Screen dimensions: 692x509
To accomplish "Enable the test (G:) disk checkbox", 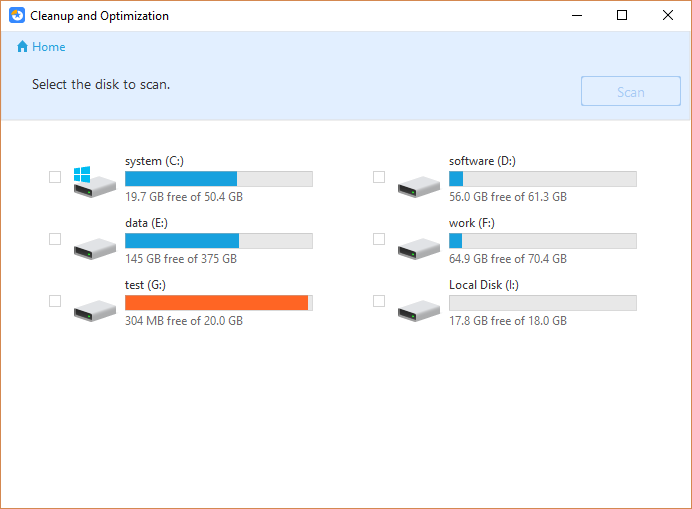I will click(x=55, y=301).
